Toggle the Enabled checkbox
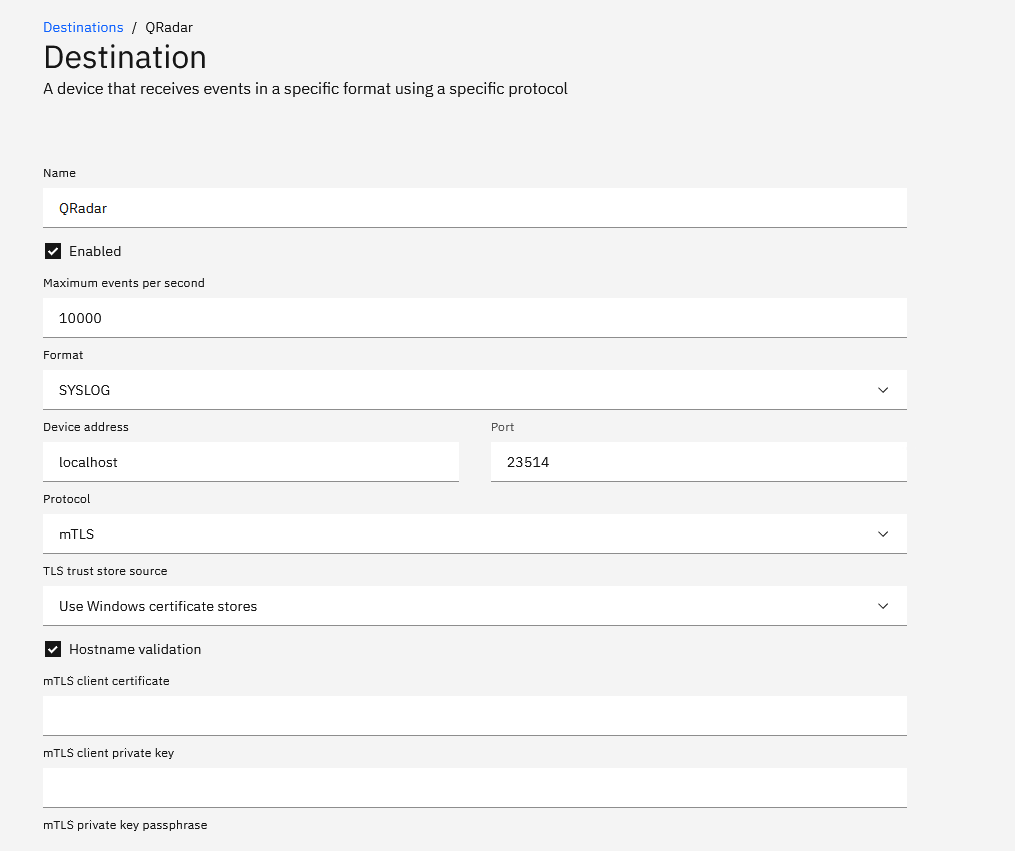The image size is (1015, 851). click(52, 251)
